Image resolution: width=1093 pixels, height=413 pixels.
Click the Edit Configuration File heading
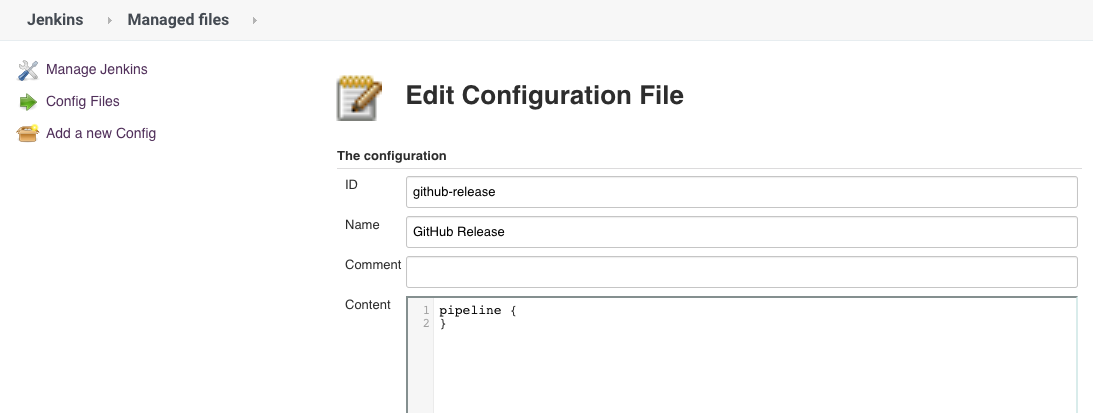[x=544, y=96]
